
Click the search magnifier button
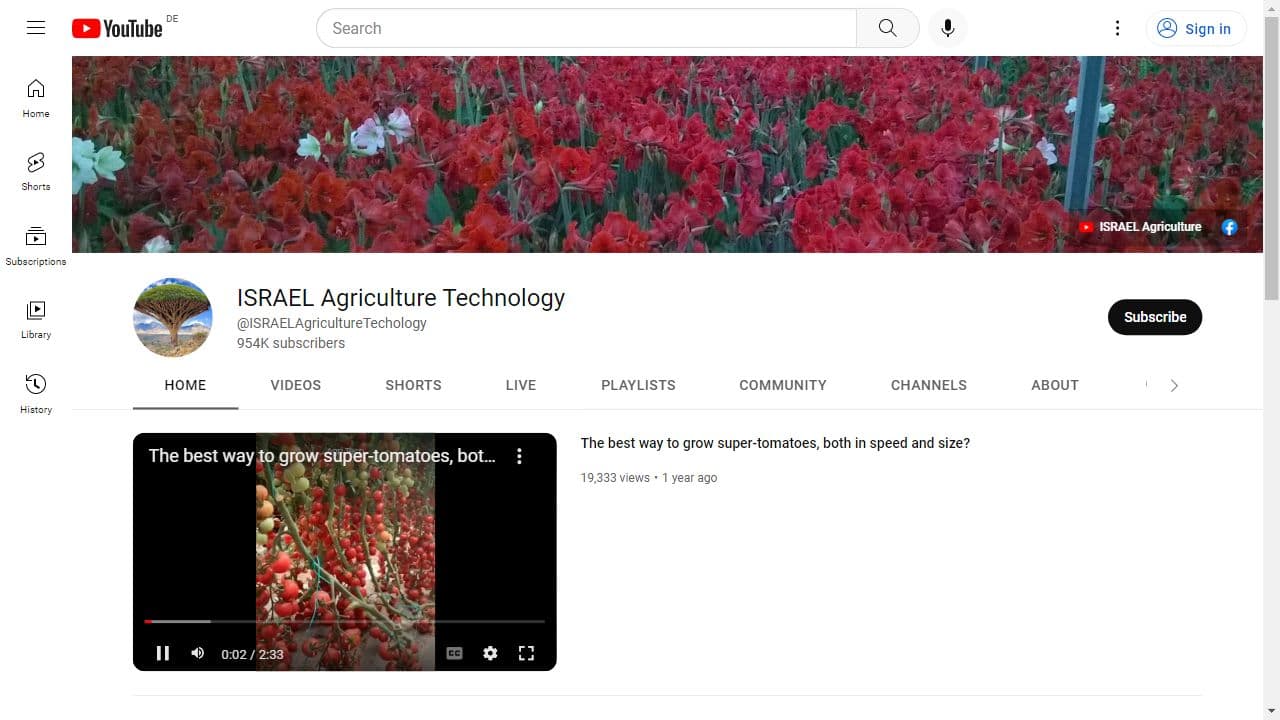887,28
